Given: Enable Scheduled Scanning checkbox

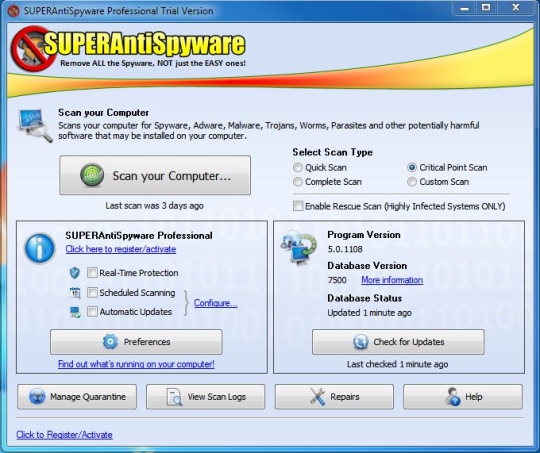Looking at the screenshot, I should [92, 293].
